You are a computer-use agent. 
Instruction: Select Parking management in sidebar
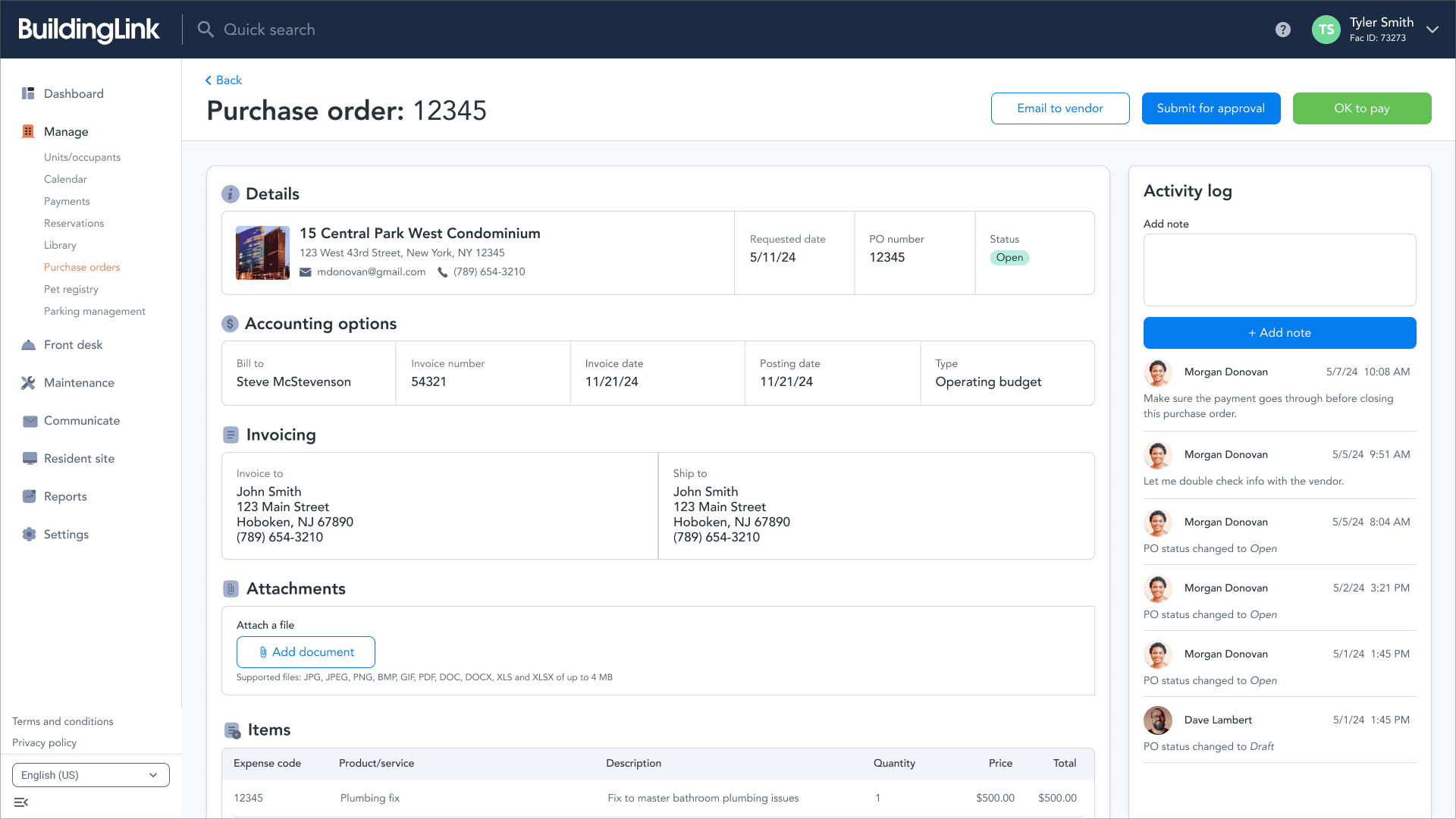tap(95, 311)
